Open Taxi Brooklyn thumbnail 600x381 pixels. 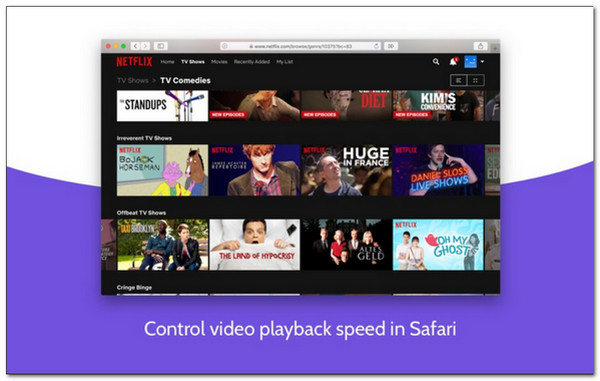point(162,245)
